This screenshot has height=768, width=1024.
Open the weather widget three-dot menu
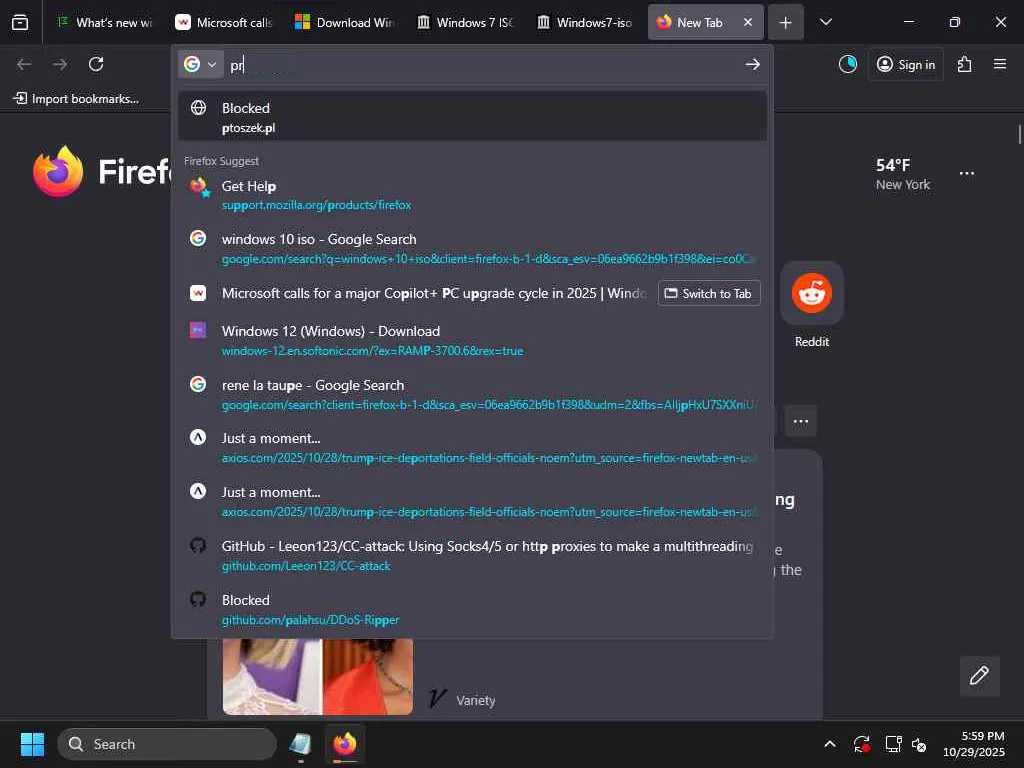pyautogui.click(x=967, y=174)
